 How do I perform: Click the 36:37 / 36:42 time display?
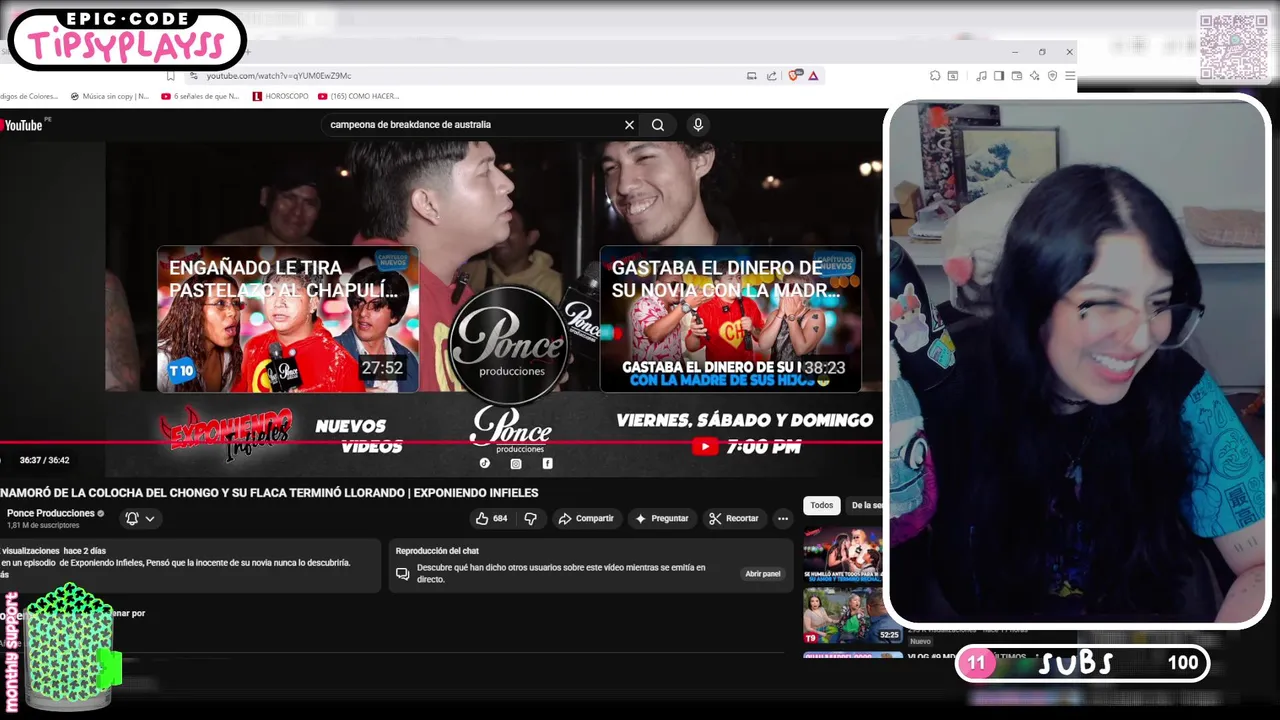click(44, 460)
